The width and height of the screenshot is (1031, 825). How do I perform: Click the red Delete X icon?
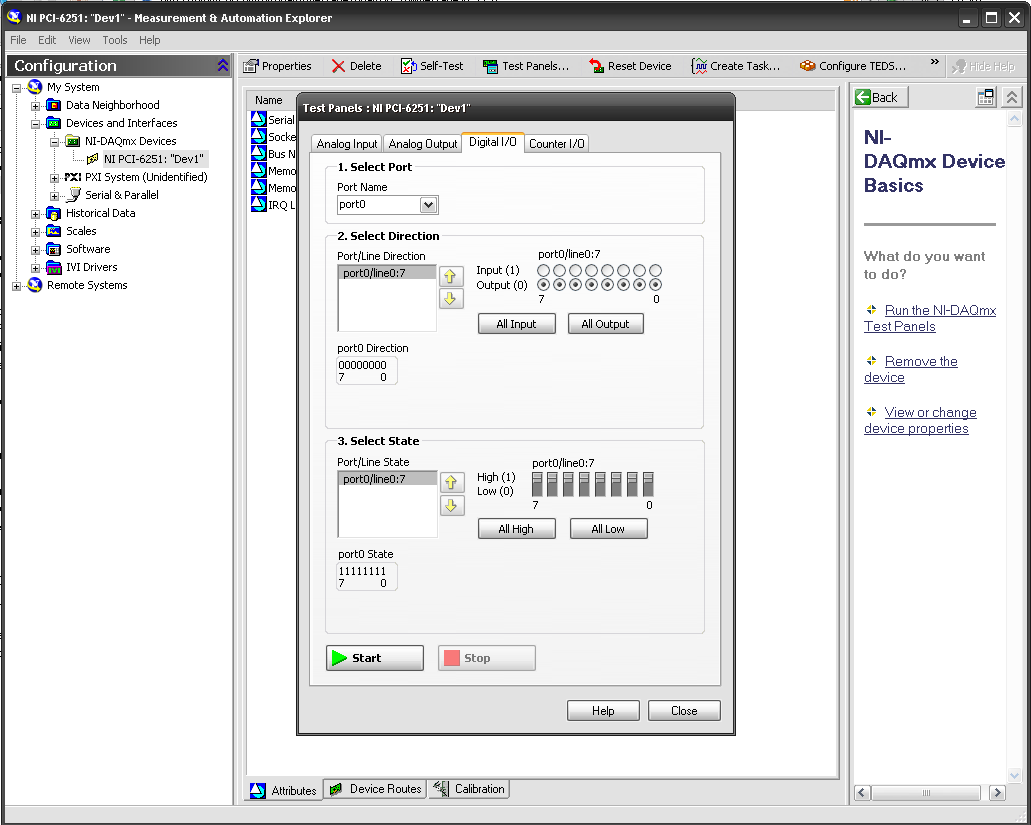point(338,66)
